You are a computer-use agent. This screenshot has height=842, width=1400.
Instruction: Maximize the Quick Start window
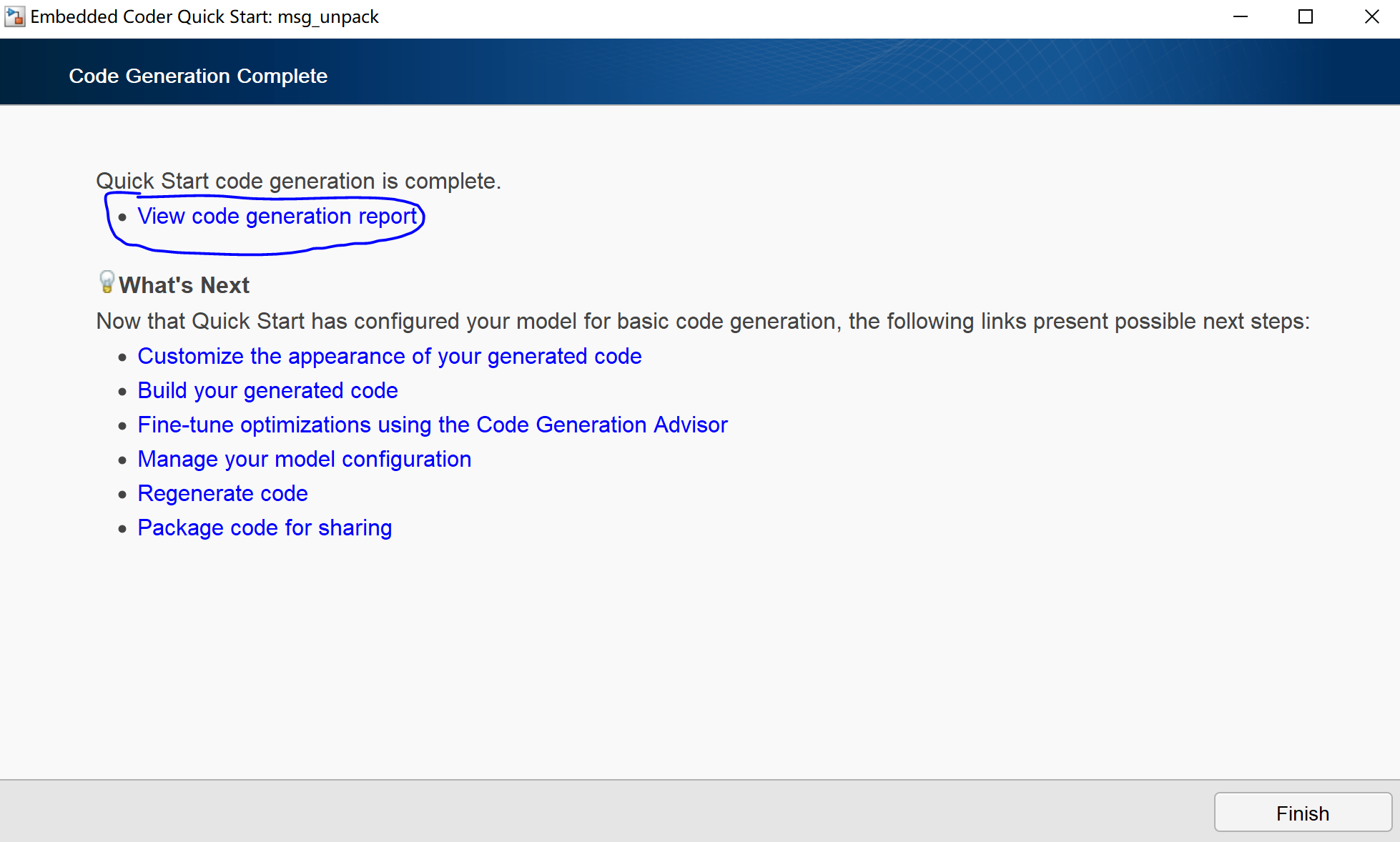pyautogui.click(x=1306, y=16)
